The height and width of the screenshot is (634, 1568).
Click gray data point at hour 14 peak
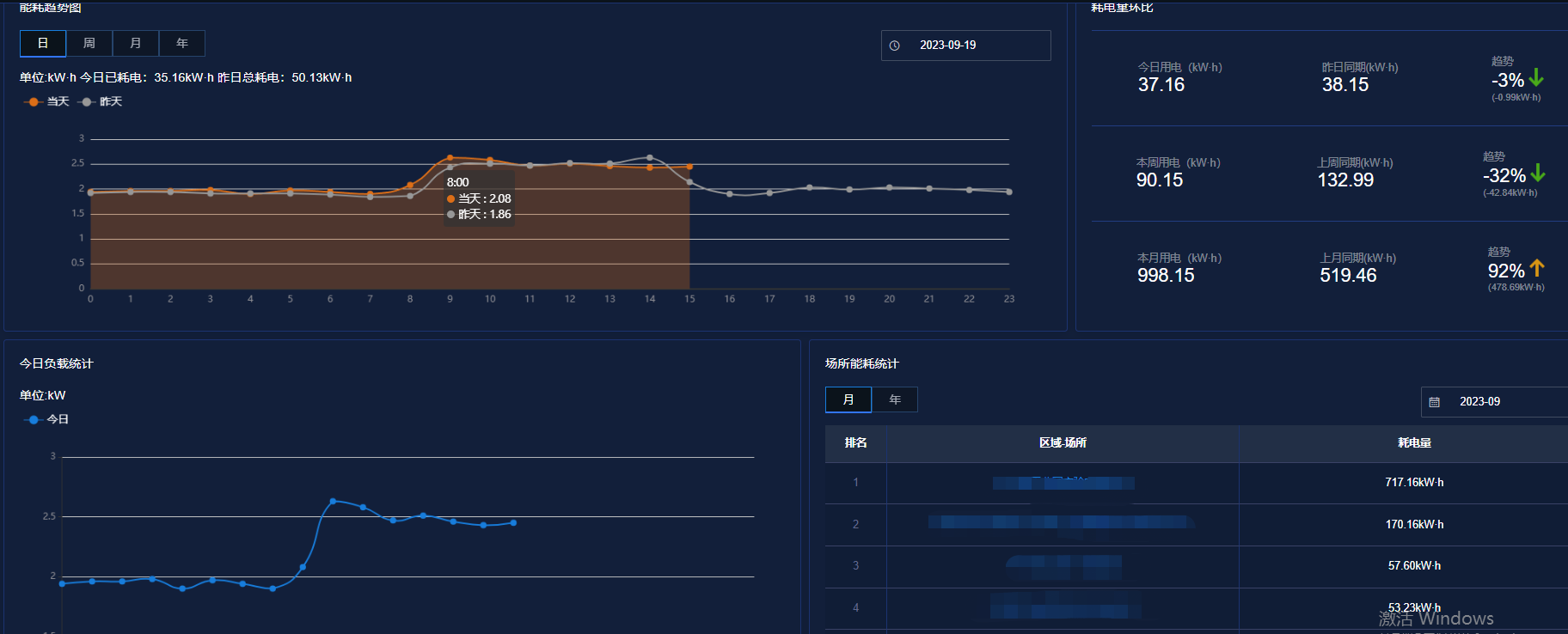click(650, 158)
